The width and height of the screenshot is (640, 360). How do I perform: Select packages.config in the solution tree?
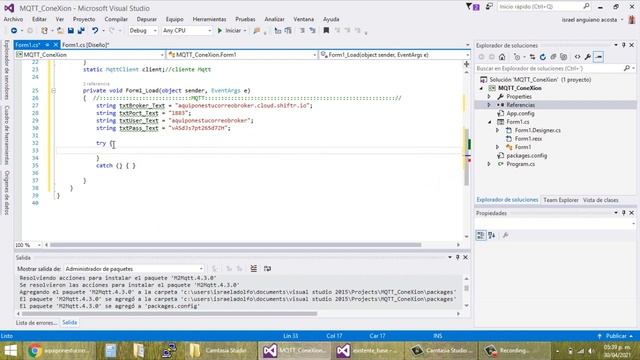click(527, 156)
